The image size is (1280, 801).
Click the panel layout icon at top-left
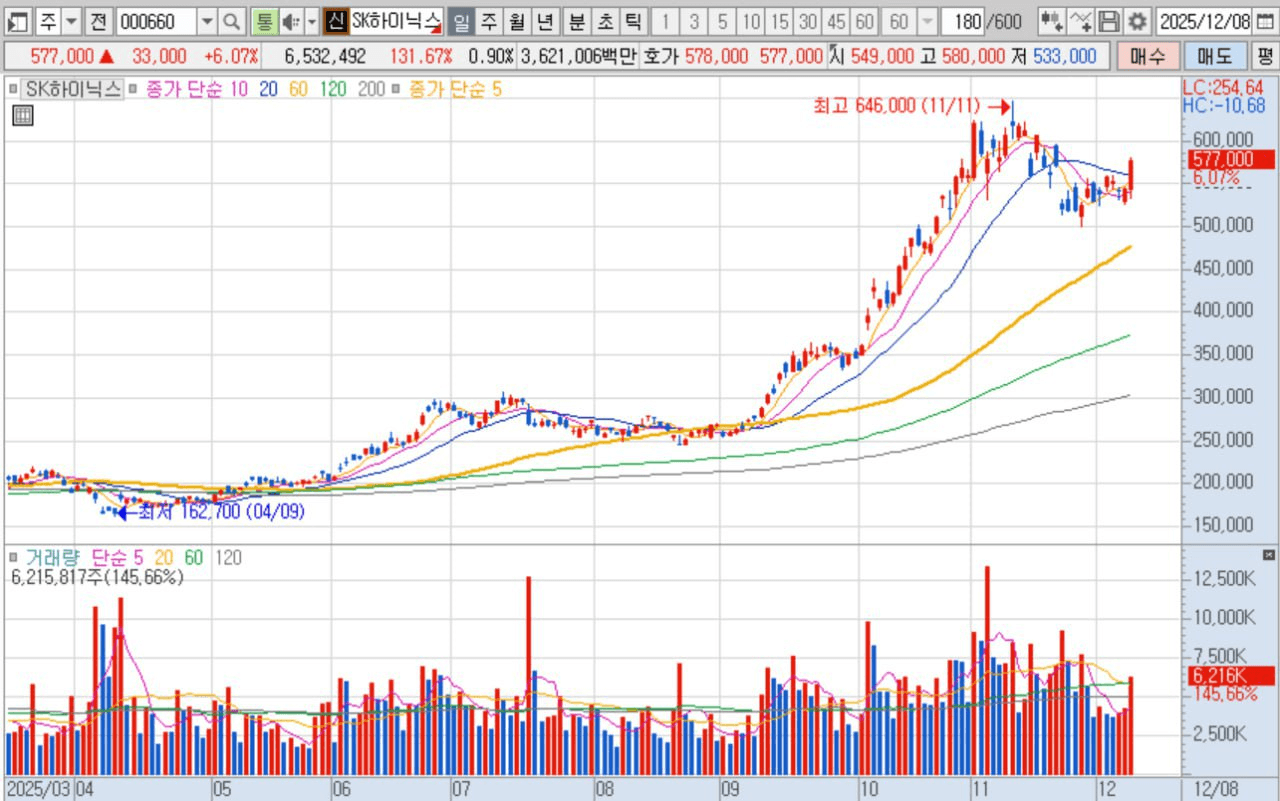18,21
